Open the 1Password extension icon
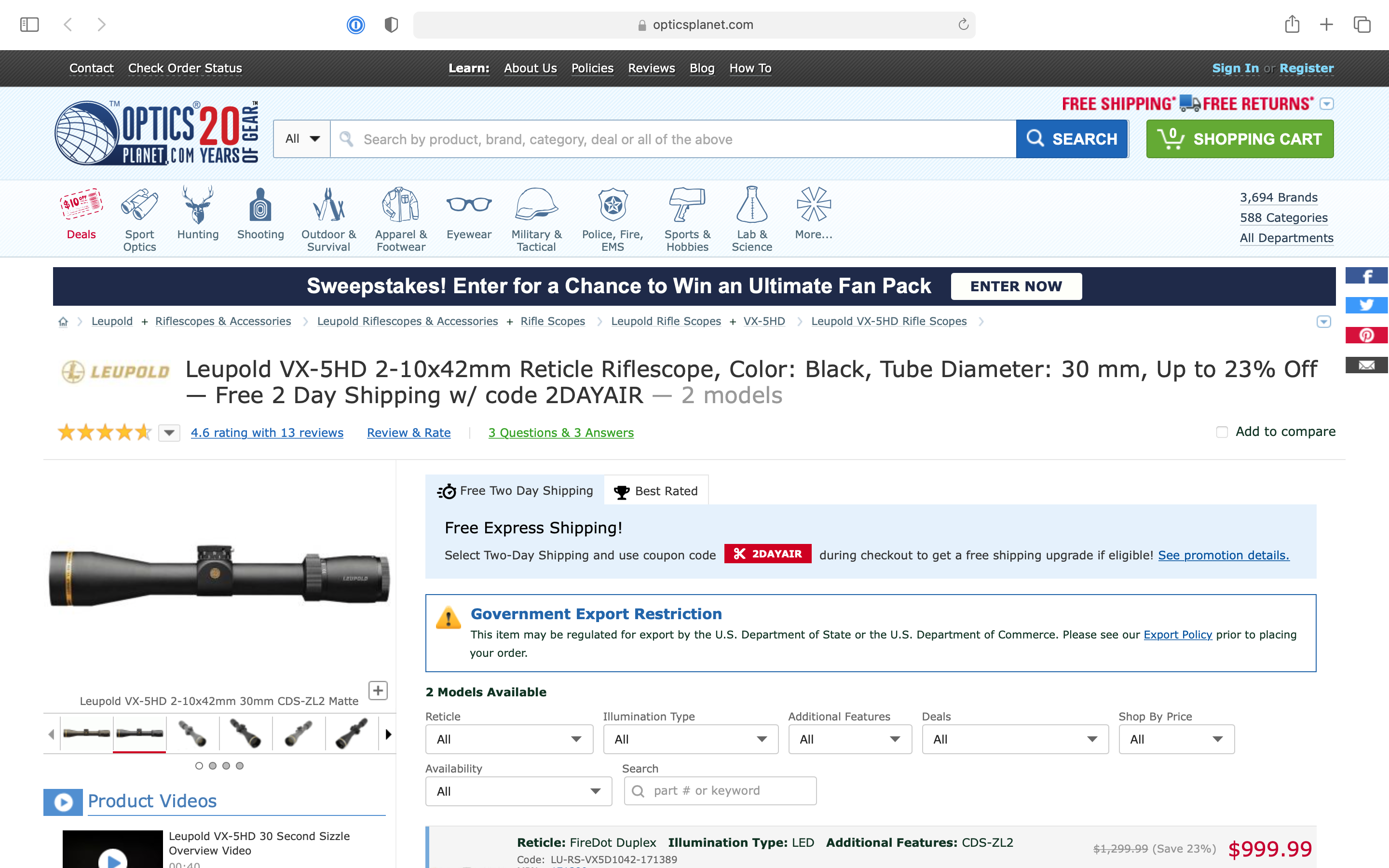The image size is (1389, 868). (356, 25)
